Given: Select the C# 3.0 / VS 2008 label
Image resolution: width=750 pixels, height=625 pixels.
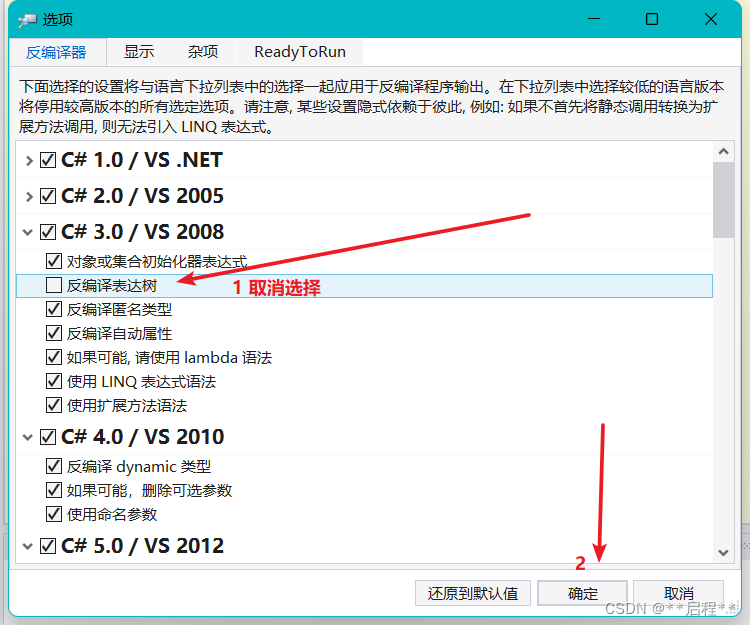Looking at the screenshot, I should [x=143, y=232].
